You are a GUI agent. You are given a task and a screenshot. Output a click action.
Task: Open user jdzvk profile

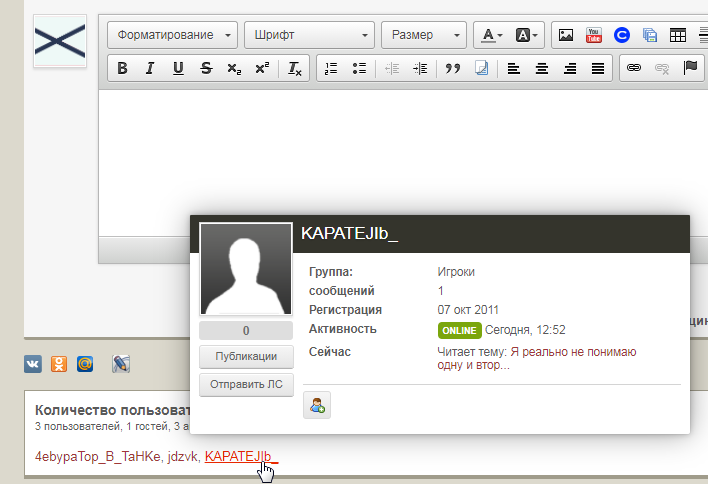(x=182, y=456)
